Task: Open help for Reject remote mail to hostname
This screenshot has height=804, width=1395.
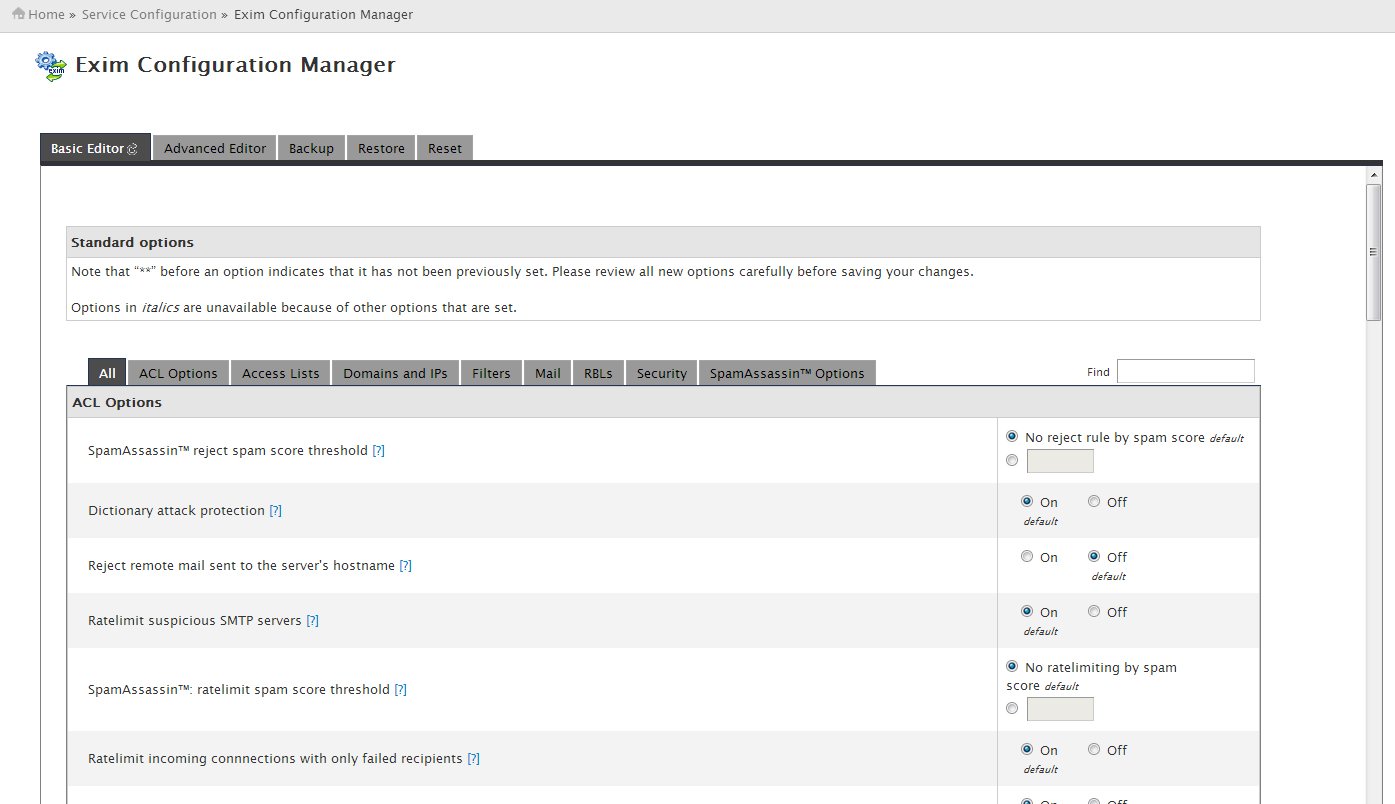Action: pyautogui.click(x=405, y=566)
